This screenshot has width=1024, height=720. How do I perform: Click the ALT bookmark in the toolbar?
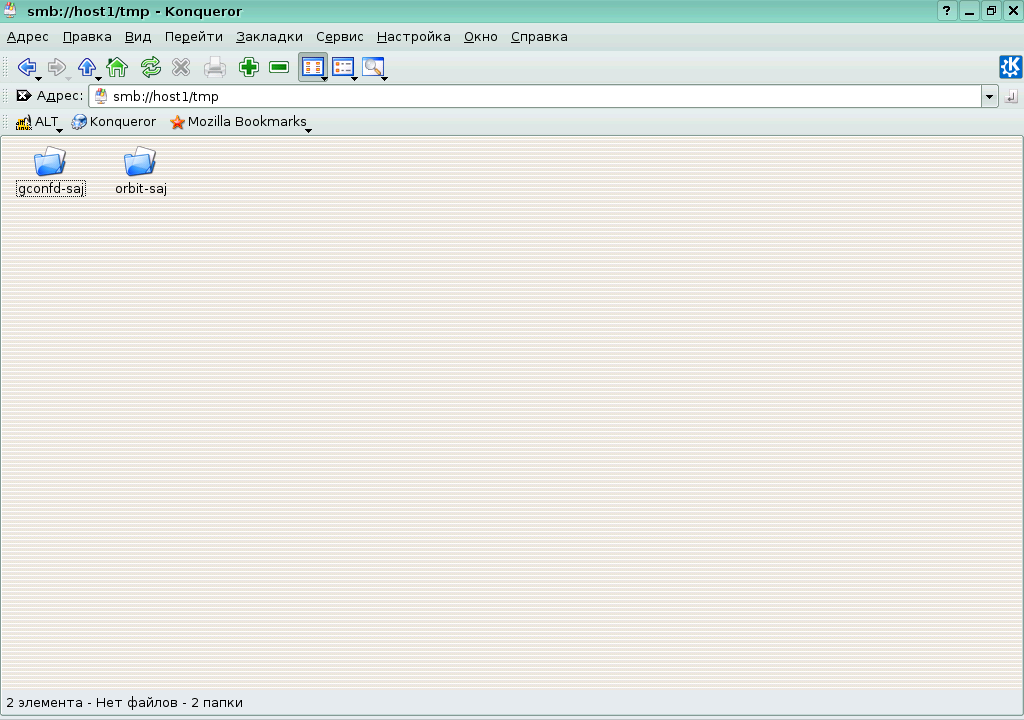(38, 121)
